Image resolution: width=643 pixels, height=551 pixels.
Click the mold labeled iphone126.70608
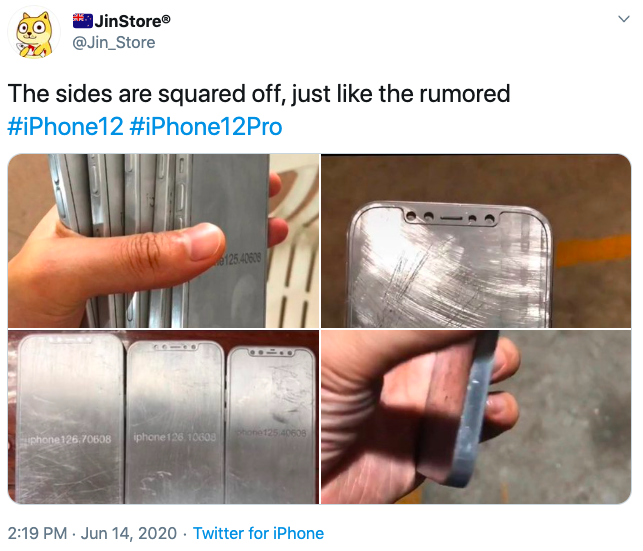(x=71, y=418)
